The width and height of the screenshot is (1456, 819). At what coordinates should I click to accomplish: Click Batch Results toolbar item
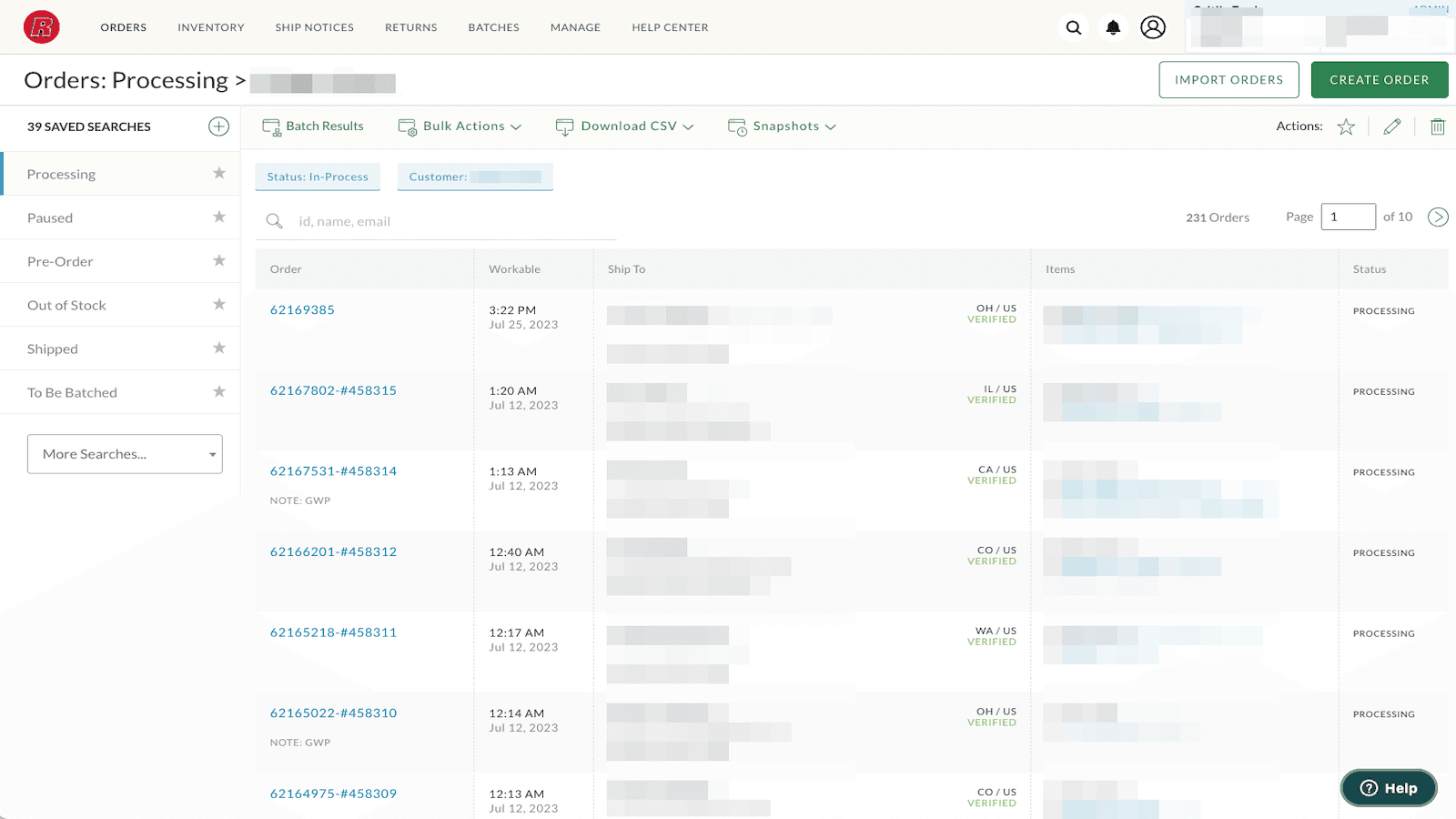click(x=313, y=126)
